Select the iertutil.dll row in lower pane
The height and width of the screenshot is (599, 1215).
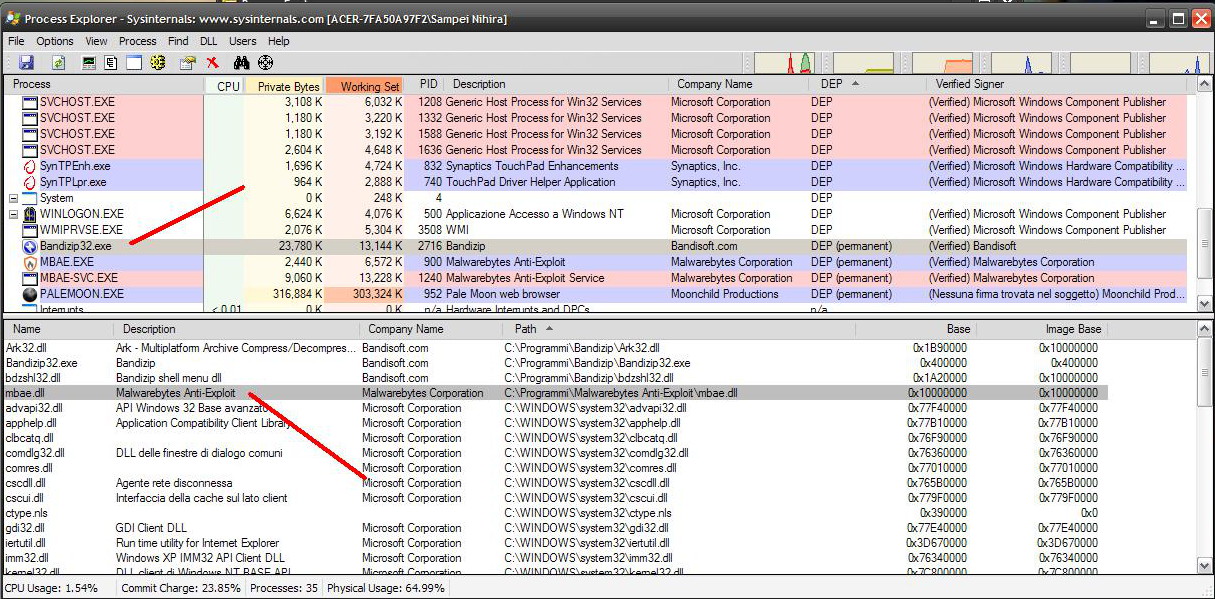[555, 543]
